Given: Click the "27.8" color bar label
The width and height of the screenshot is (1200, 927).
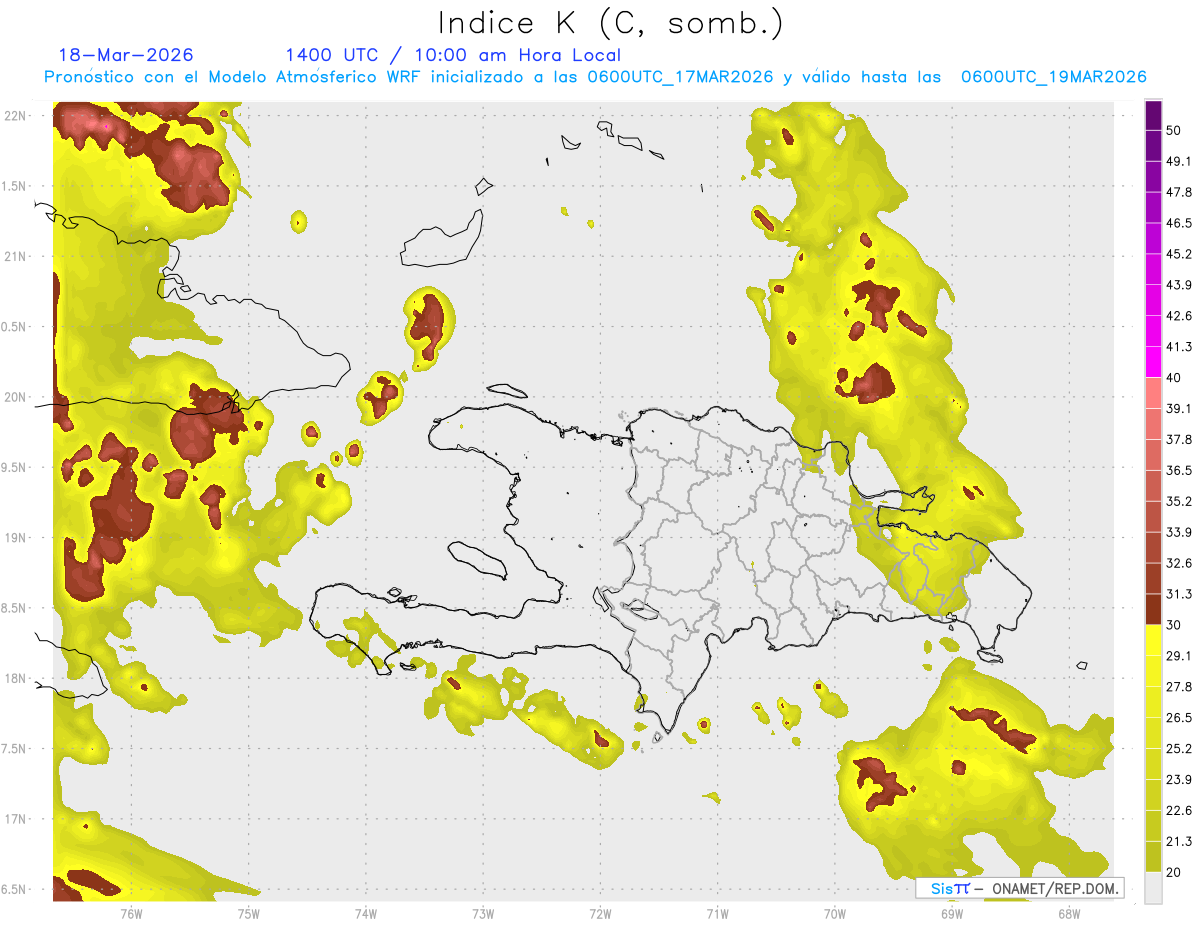Looking at the screenshot, I should point(1179,687).
